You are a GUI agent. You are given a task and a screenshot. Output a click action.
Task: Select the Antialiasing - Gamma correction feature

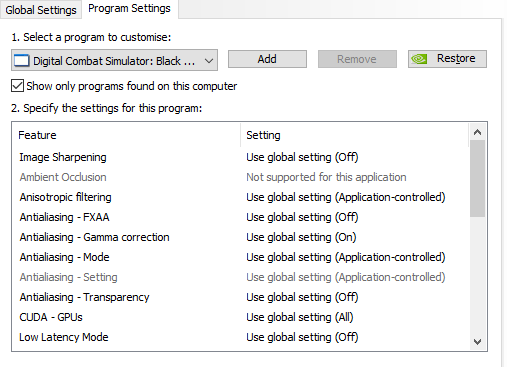(94, 237)
